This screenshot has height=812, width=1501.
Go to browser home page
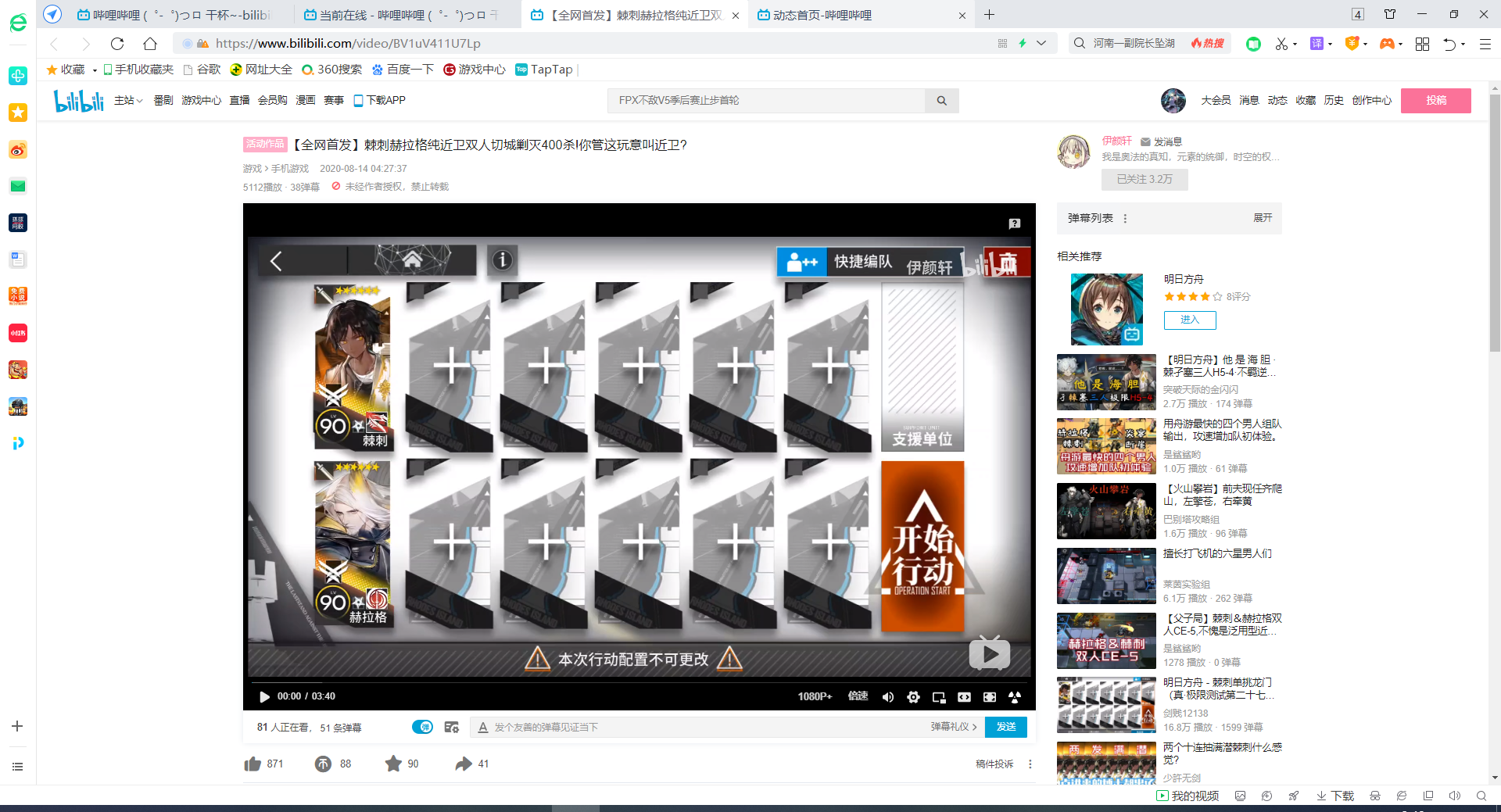150,44
